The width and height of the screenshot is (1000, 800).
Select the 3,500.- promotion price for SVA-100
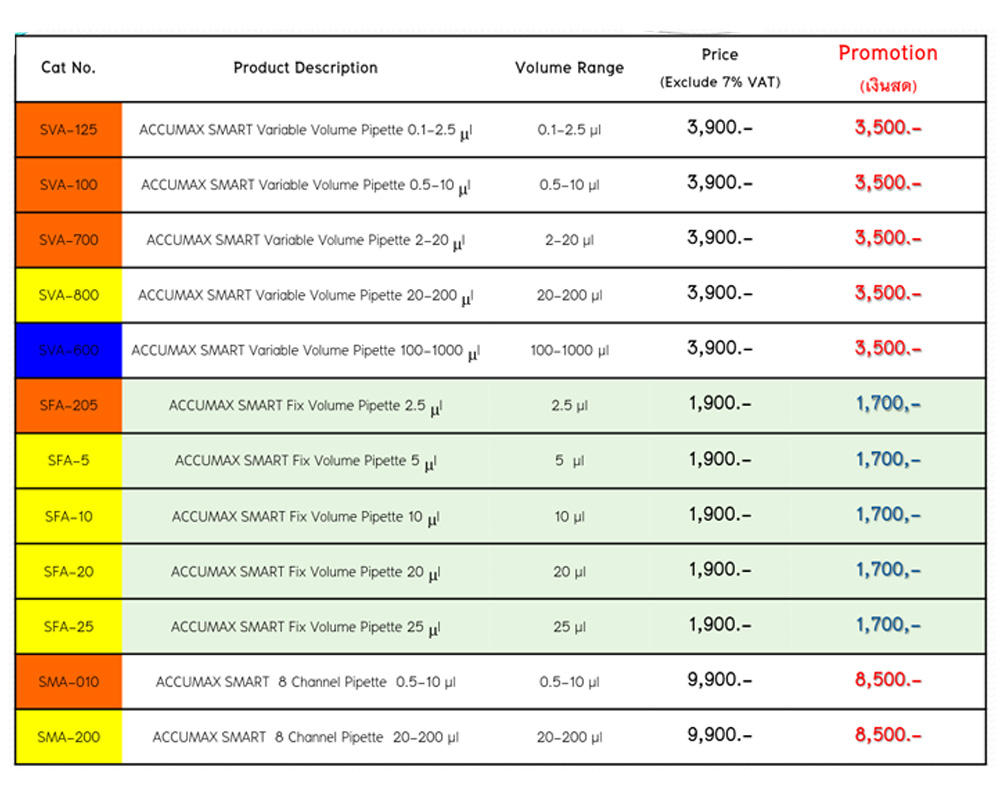pyautogui.click(x=888, y=183)
